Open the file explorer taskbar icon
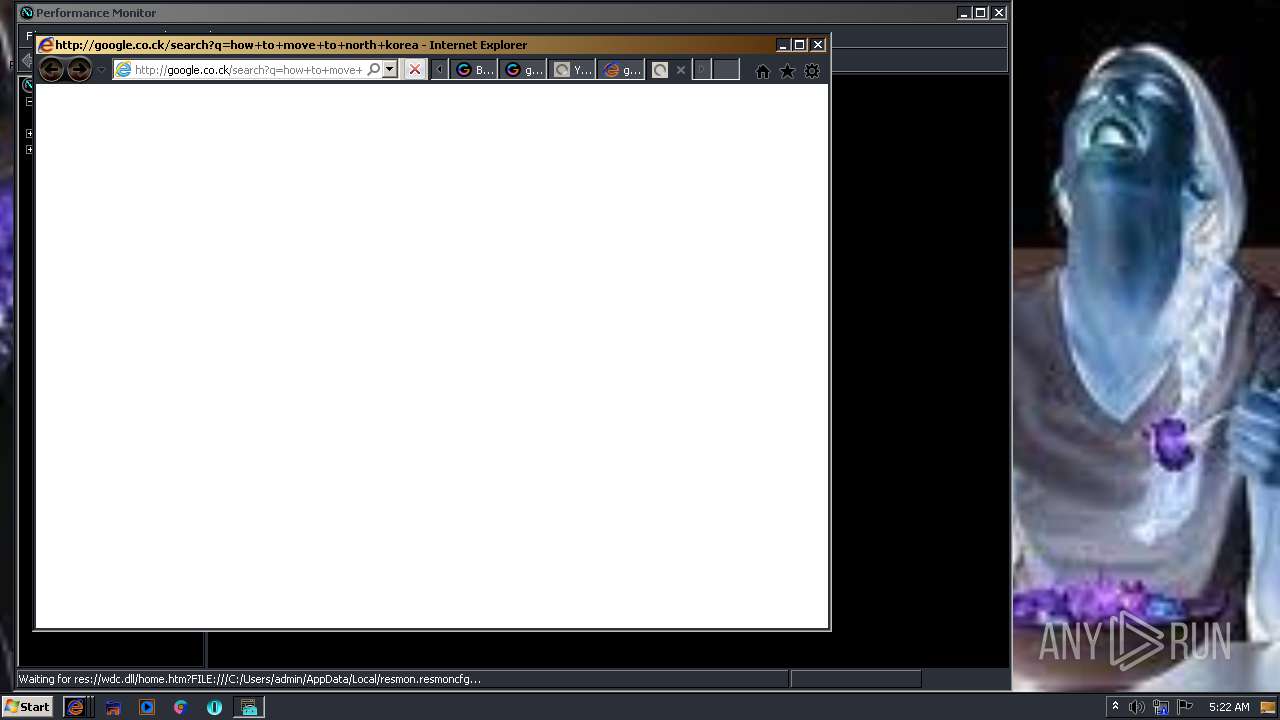Image resolution: width=1280 pixels, height=720 pixels. tap(113, 707)
